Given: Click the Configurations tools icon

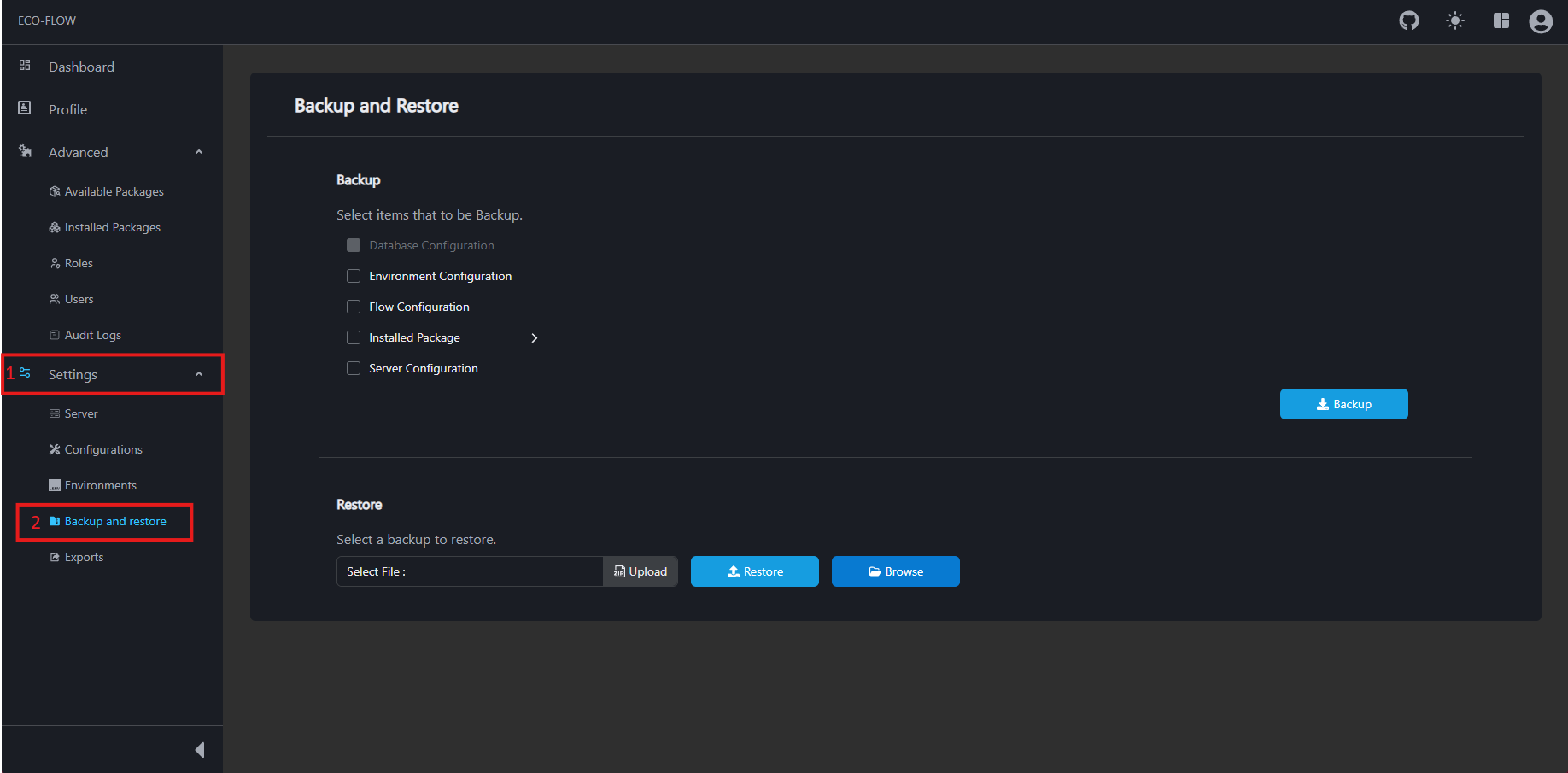Looking at the screenshot, I should pyautogui.click(x=55, y=449).
